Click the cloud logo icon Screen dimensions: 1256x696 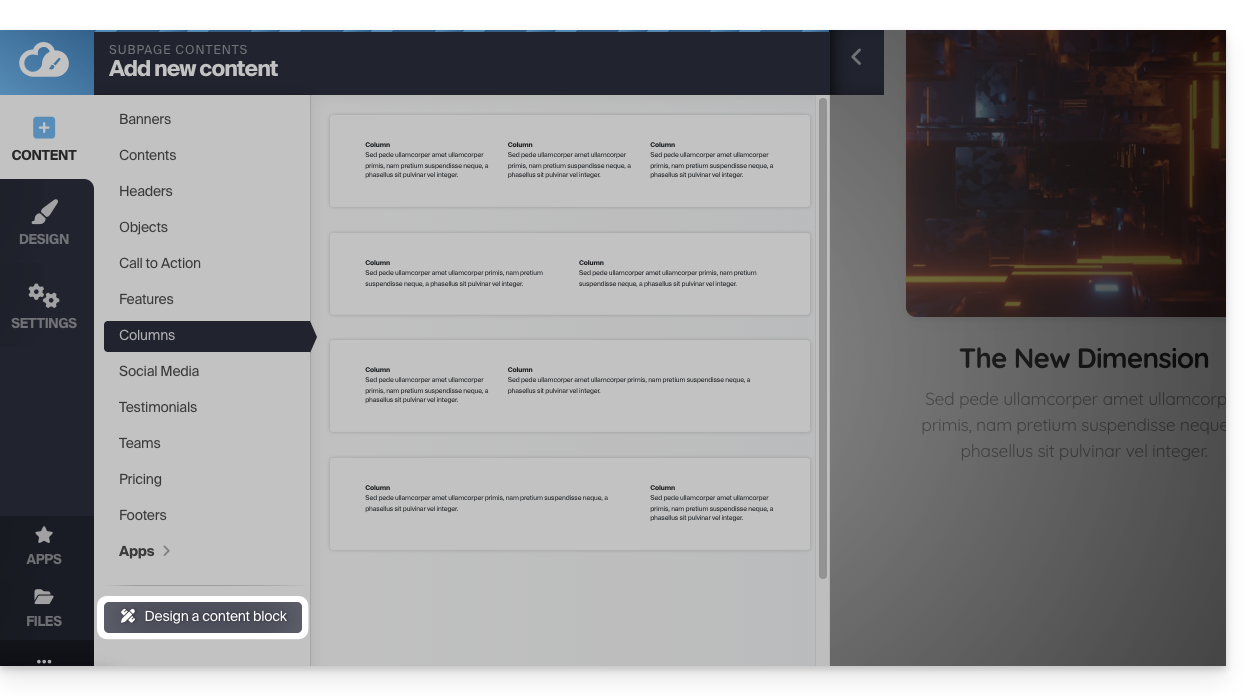point(45,61)
